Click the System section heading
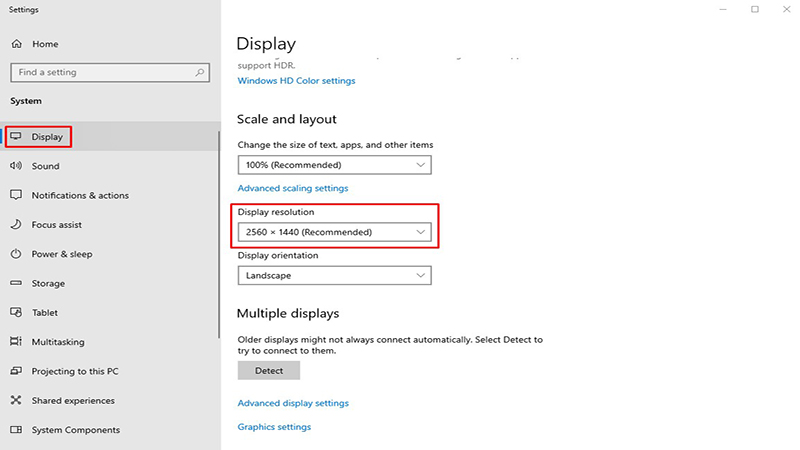The image size is (800, 450). point(26,101)
